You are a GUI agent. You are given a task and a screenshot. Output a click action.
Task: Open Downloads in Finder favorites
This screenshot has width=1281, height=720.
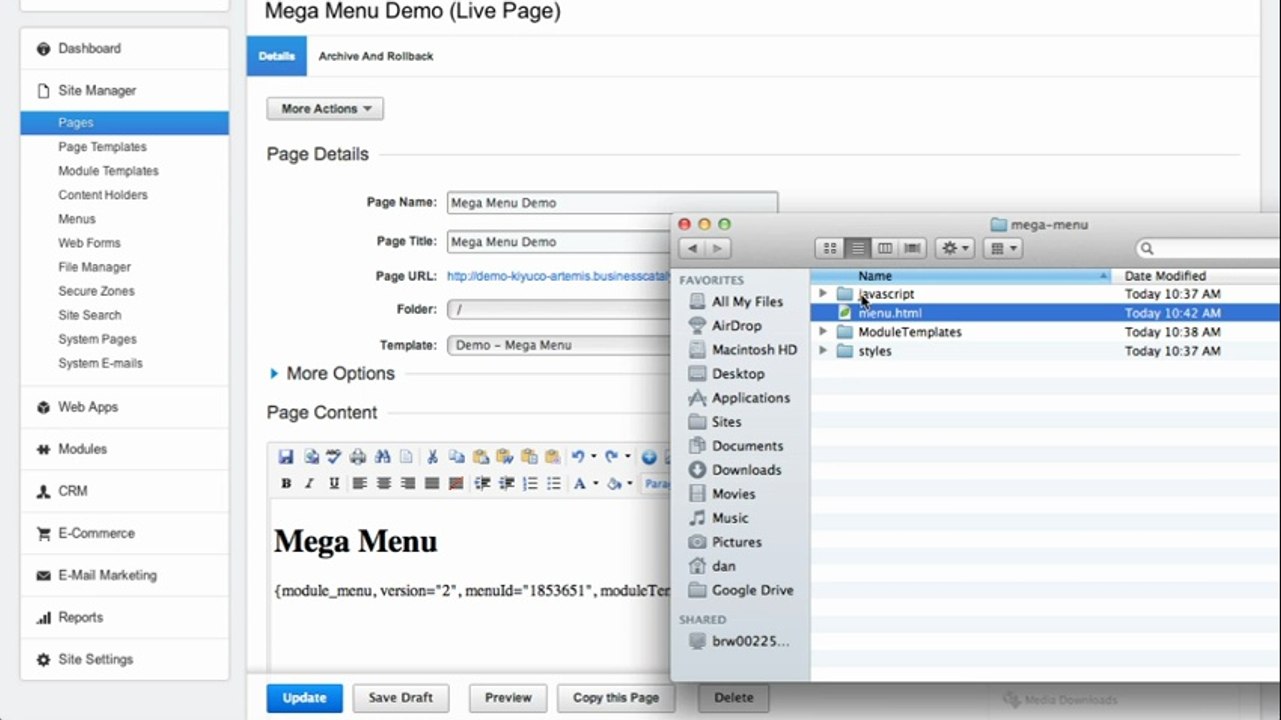(x=746, y=470)
